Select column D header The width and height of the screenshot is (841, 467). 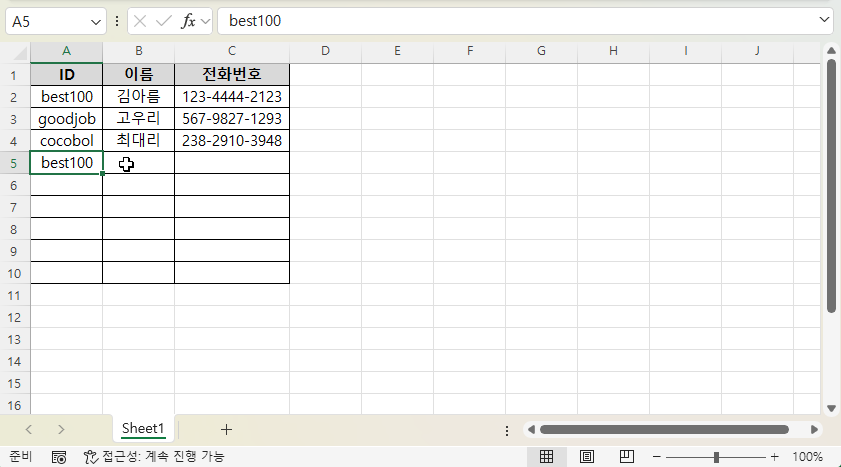click(x=326, y=51)
